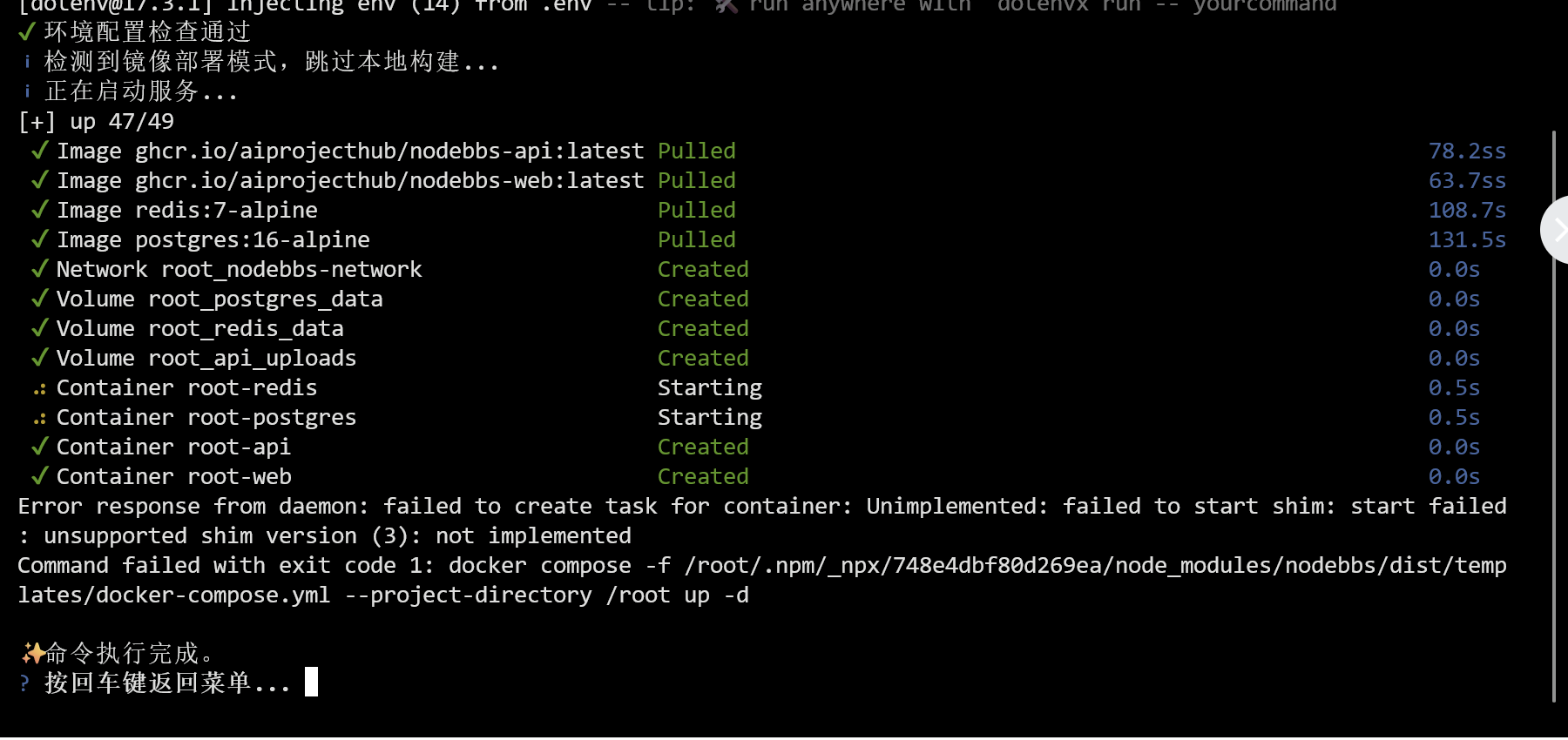Click the spinner icon beside Container root-postgres

[x=39, y=419]
